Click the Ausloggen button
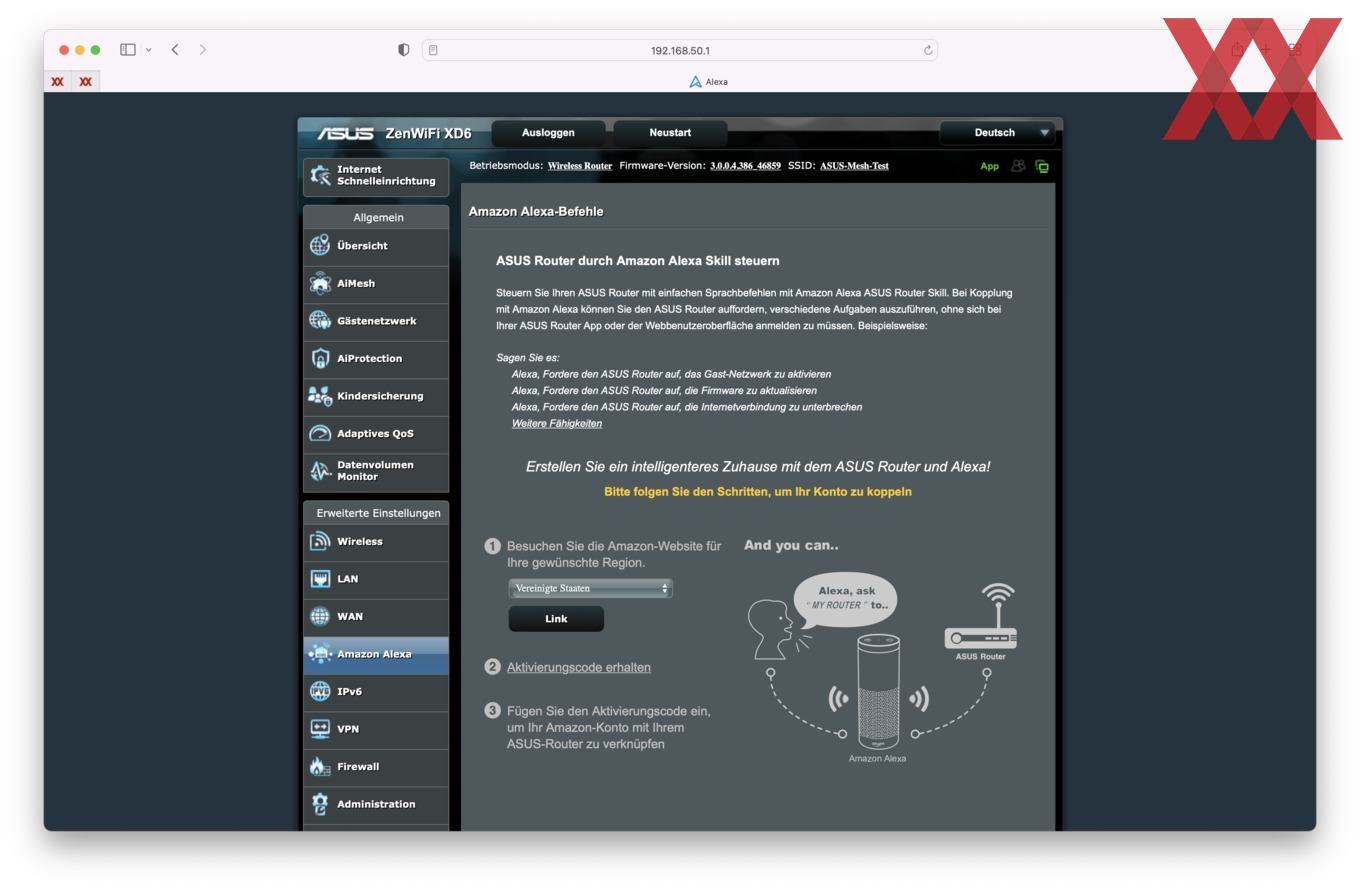 click(548, 133)
